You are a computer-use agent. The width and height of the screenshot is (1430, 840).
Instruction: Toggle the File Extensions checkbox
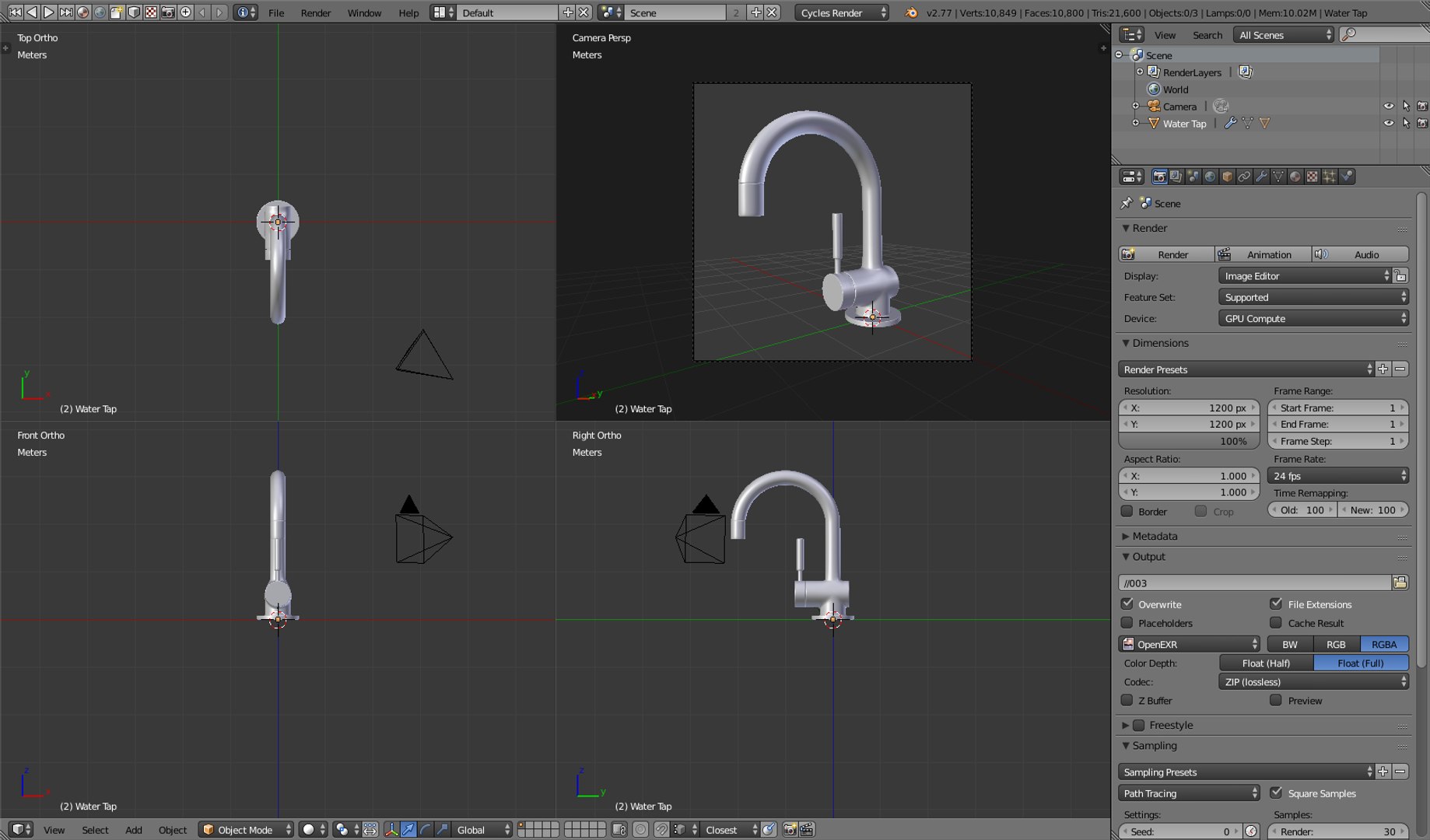click(1276, 604)
